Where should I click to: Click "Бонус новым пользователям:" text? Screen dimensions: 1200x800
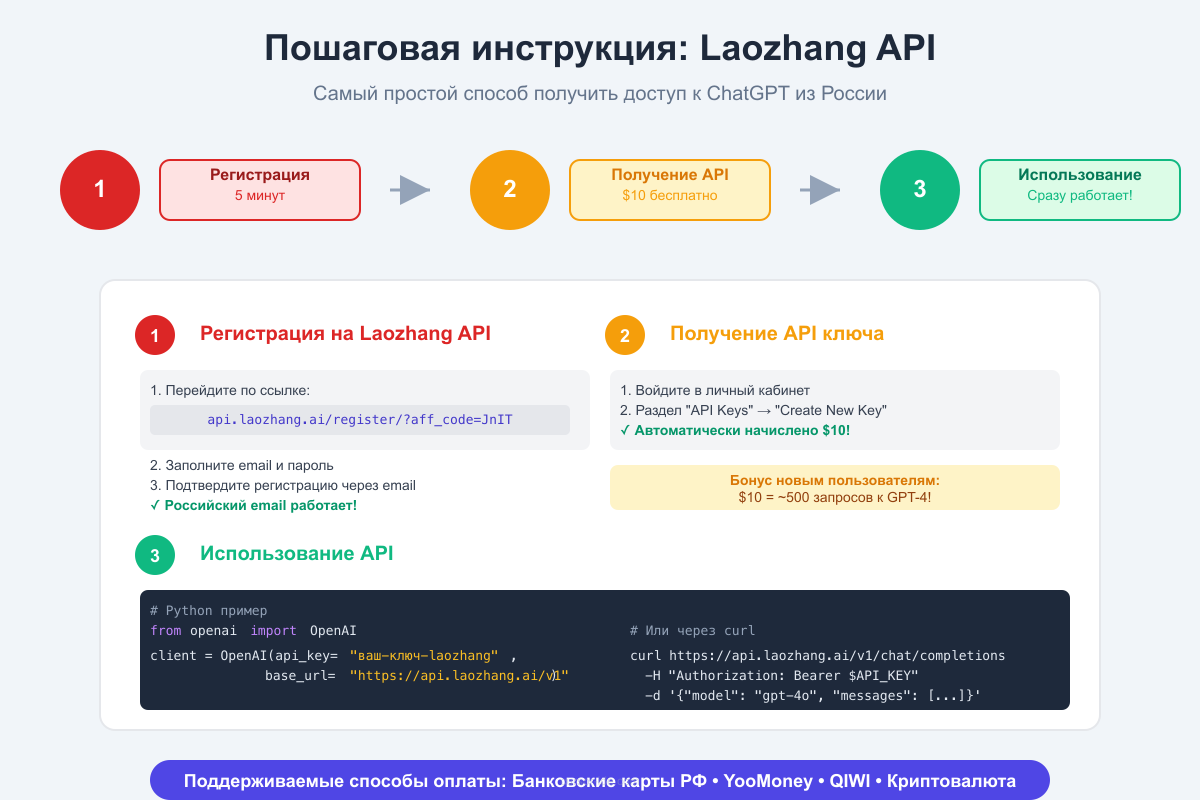tap(835, 481)
